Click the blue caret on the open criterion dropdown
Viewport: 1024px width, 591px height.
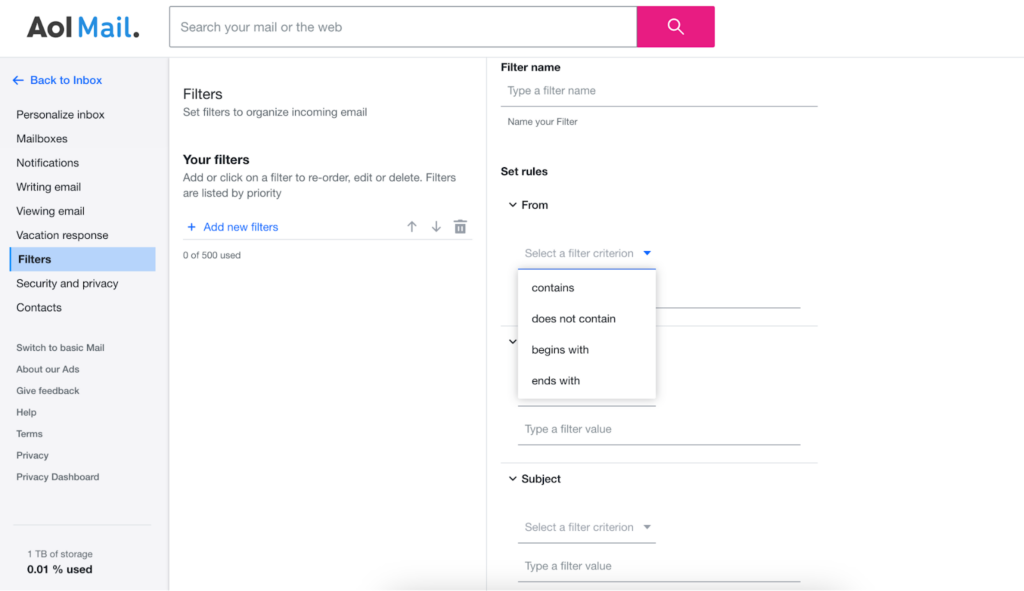(647, 253)
